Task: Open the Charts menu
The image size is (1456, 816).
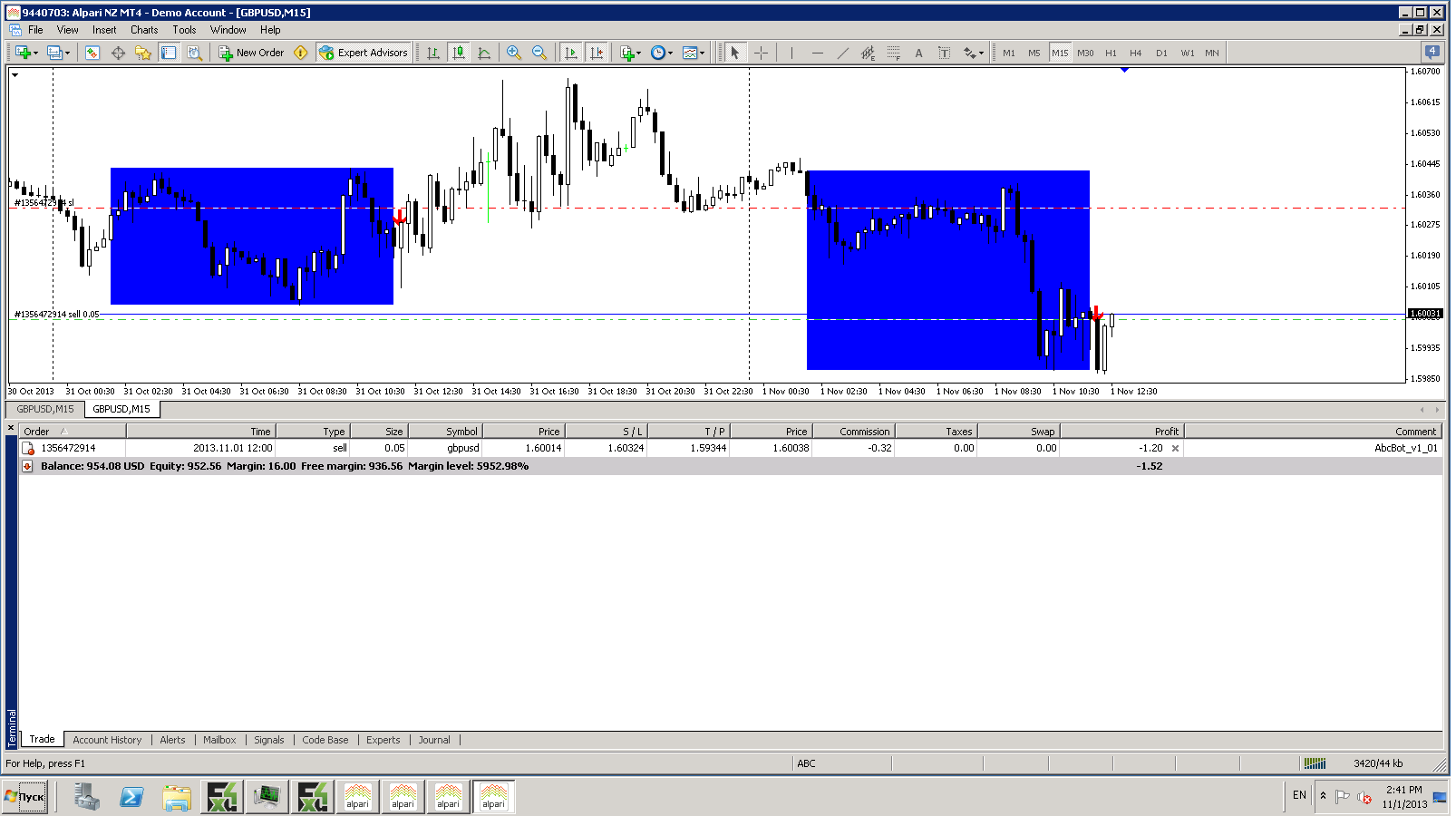Action: [144, 30]
